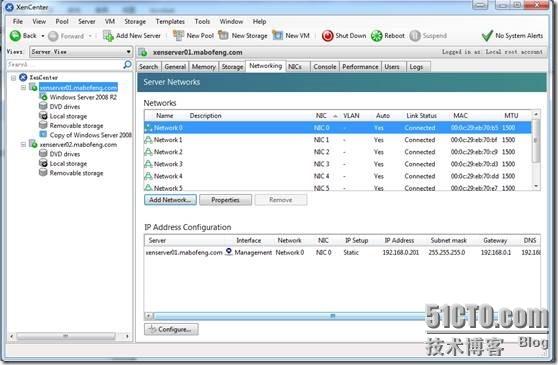The image size is (558, 365).
Task: Click the Management interface icon
Action: 229,252
